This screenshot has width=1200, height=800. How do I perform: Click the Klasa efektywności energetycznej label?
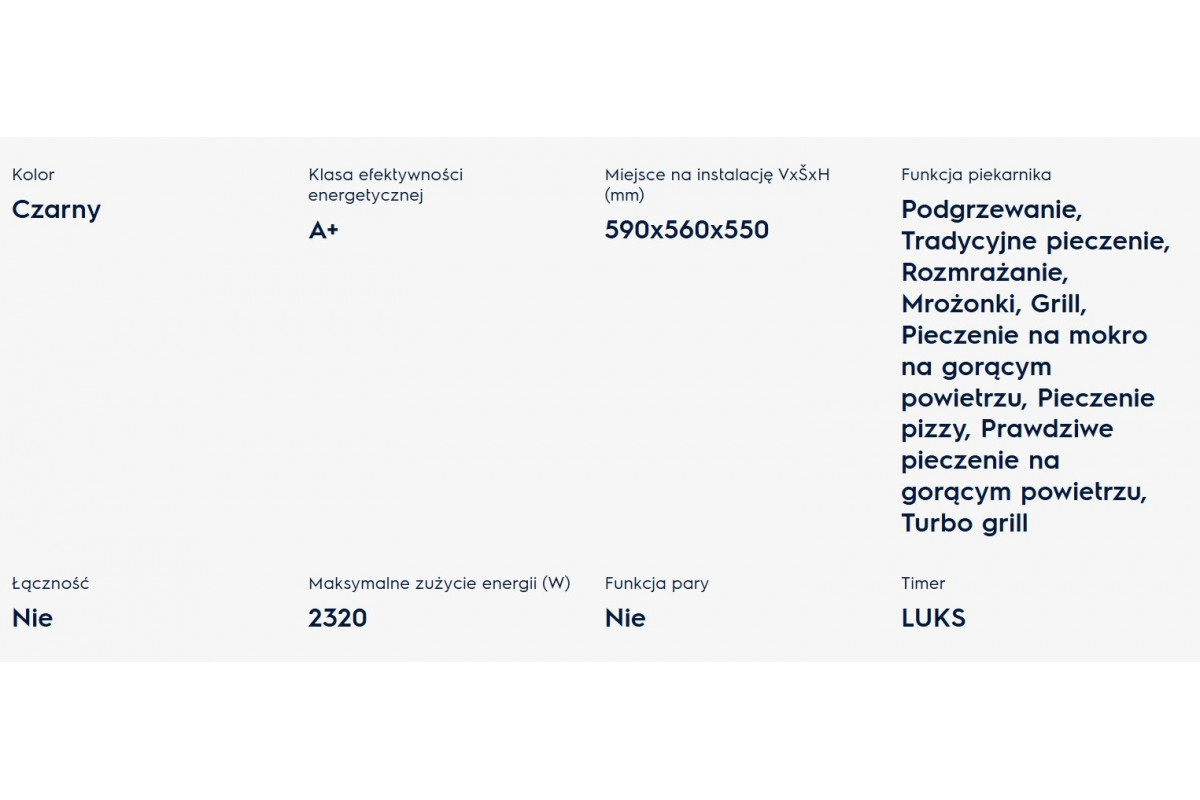385,184
